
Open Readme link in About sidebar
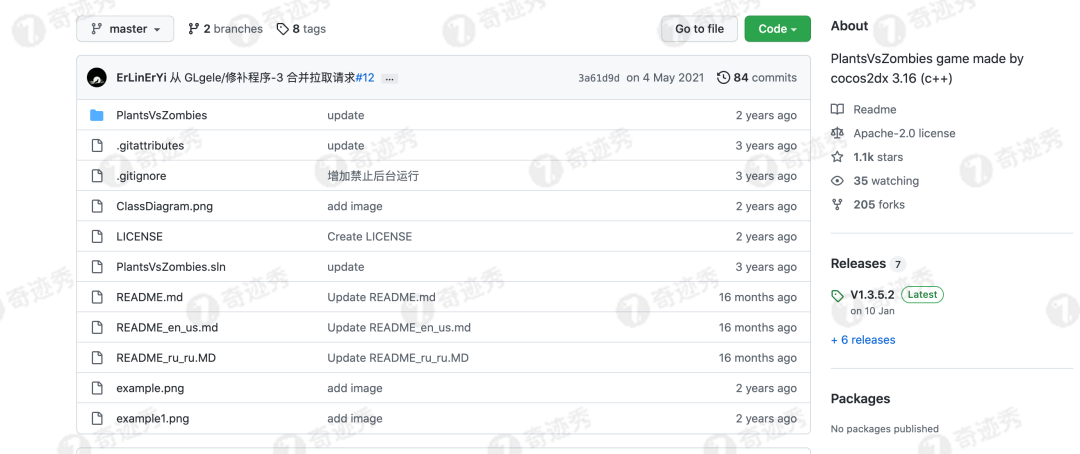click(x=875, y=110)
